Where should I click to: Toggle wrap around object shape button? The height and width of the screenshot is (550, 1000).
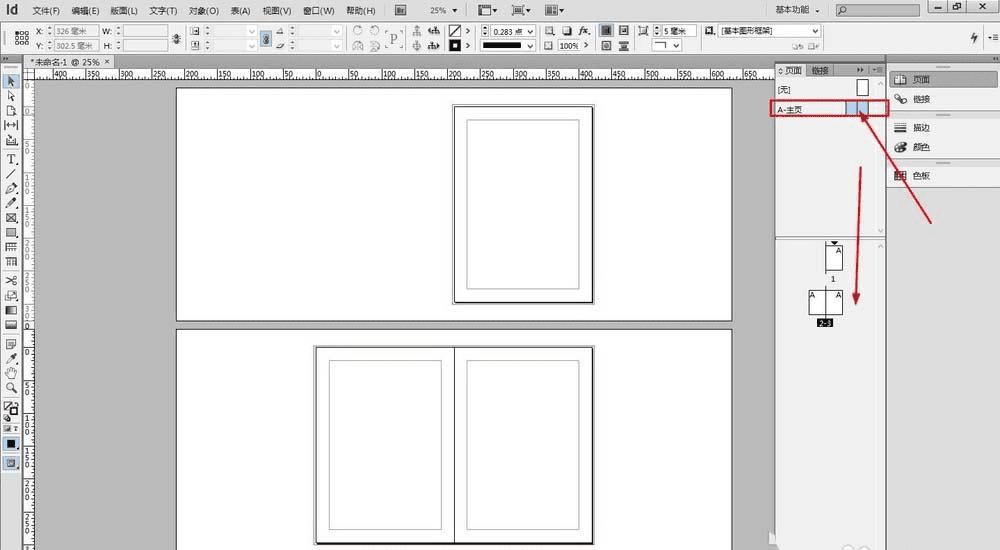[607, 46]
